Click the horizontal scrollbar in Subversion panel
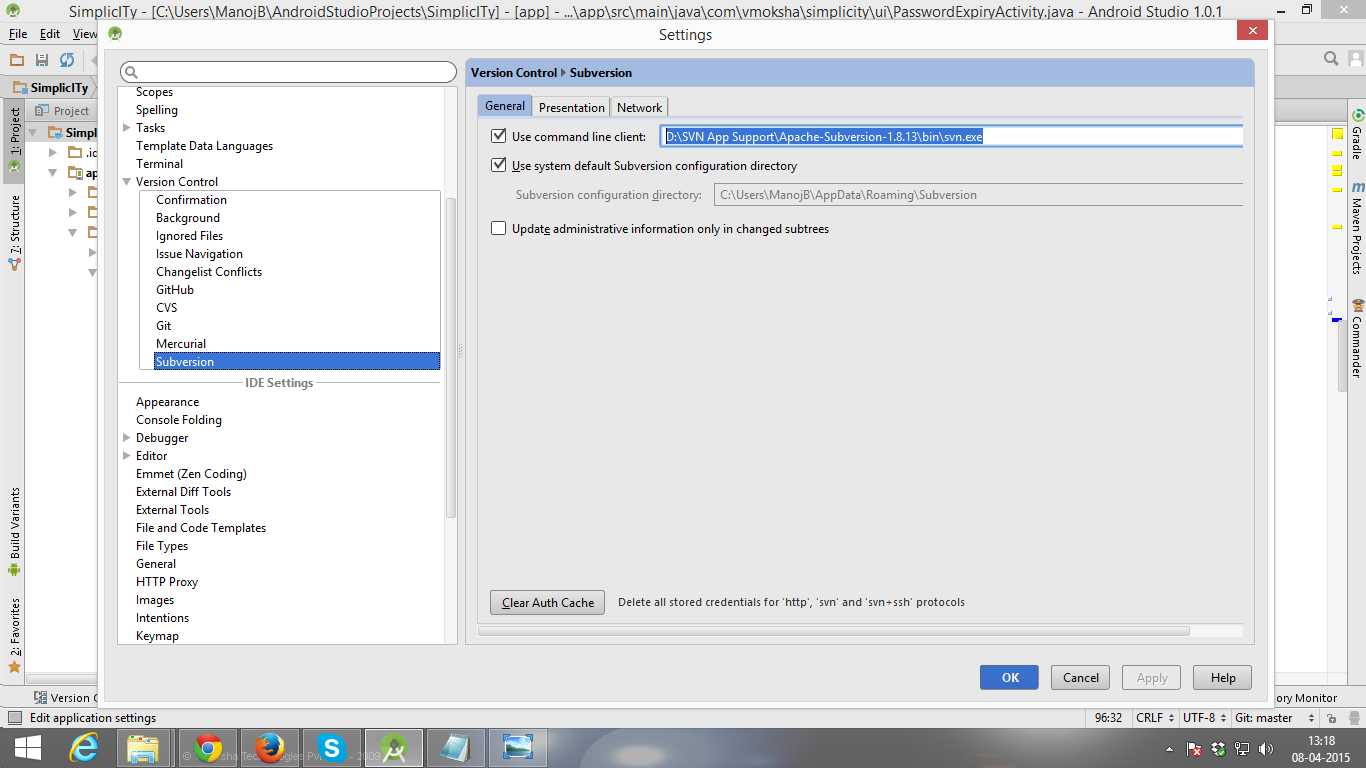 click(834, 631)
